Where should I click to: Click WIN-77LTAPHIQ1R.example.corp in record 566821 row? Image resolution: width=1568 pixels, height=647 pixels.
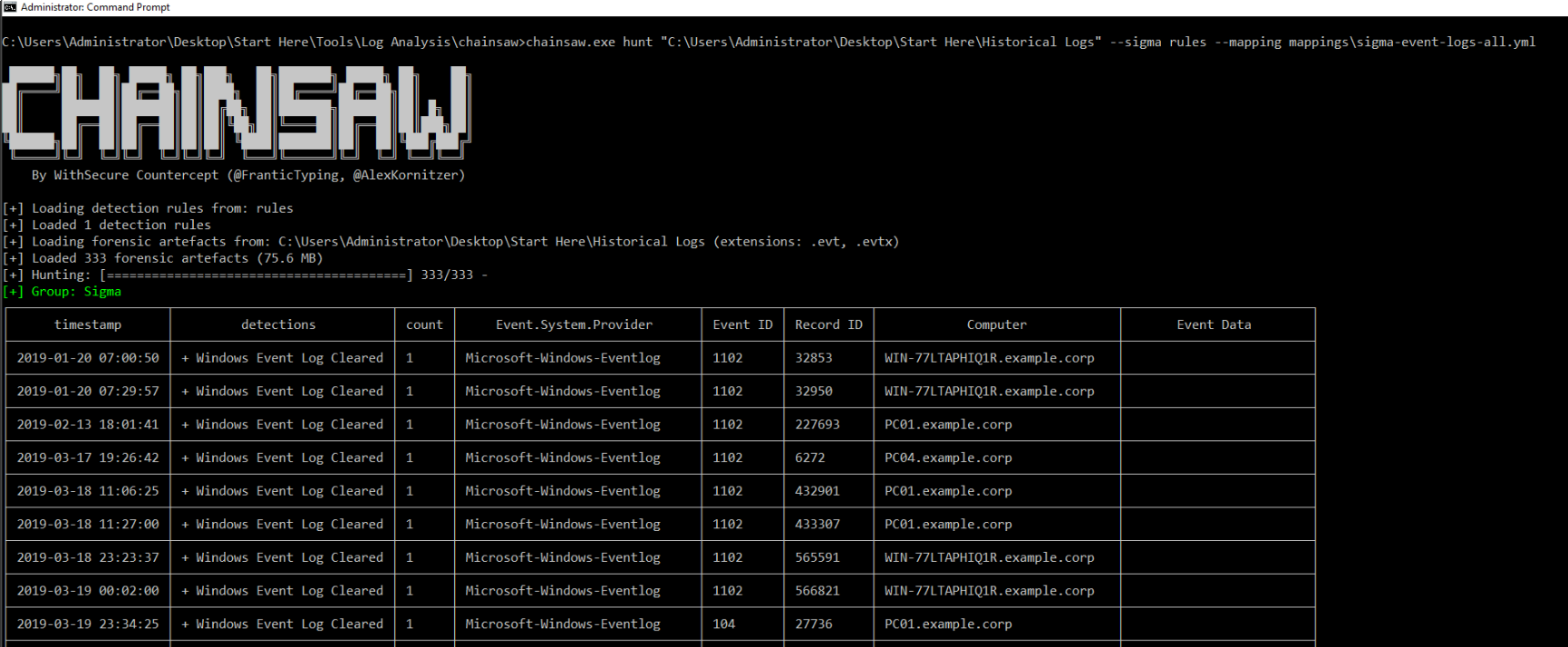click(990, 591)
